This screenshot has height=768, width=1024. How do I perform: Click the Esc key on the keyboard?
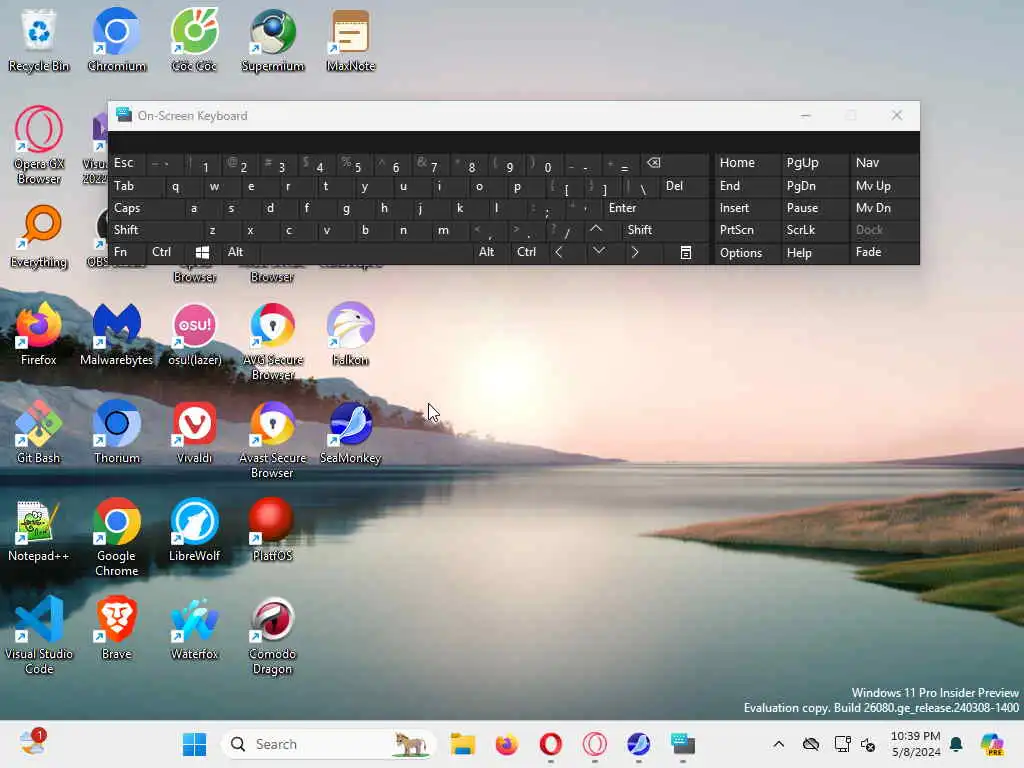[128, 163]
